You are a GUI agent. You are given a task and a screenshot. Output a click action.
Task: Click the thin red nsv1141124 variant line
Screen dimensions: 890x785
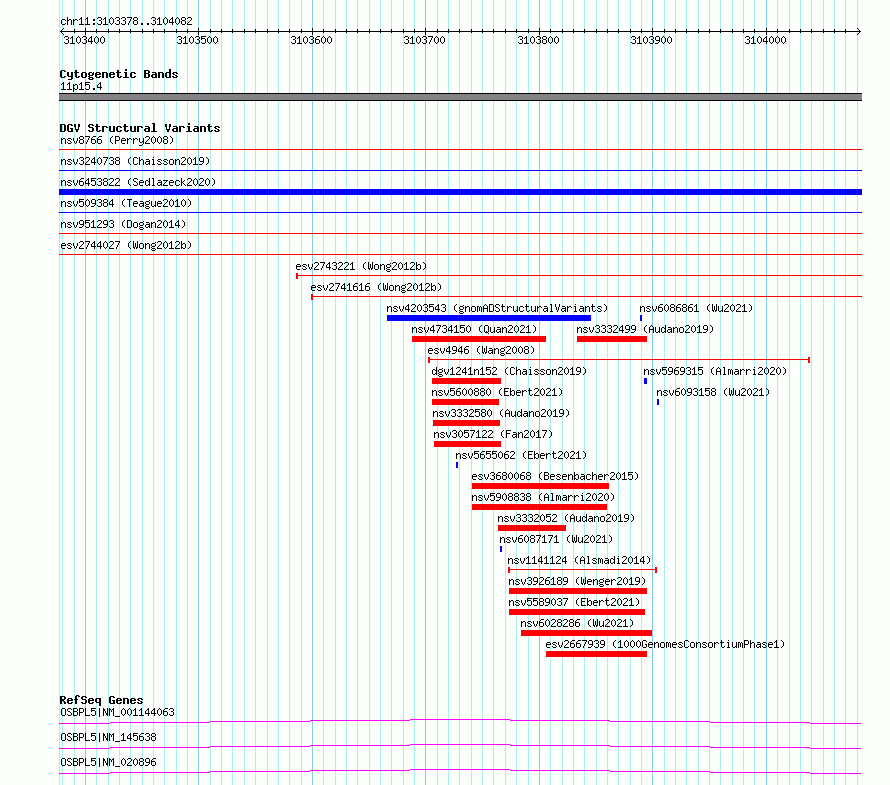(582, 570)
